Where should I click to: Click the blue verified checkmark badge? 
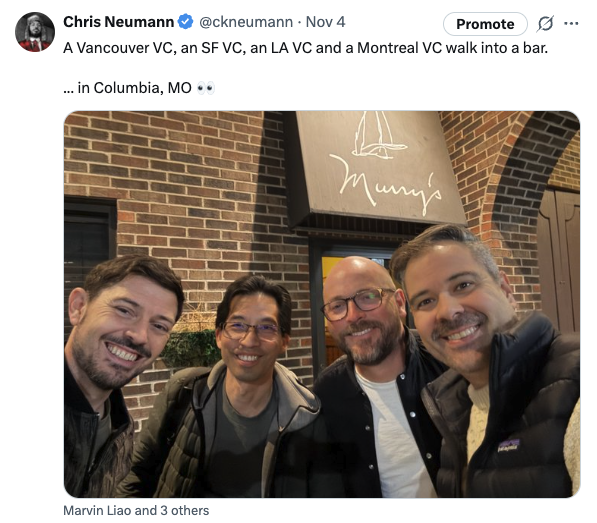click(186, 22)
